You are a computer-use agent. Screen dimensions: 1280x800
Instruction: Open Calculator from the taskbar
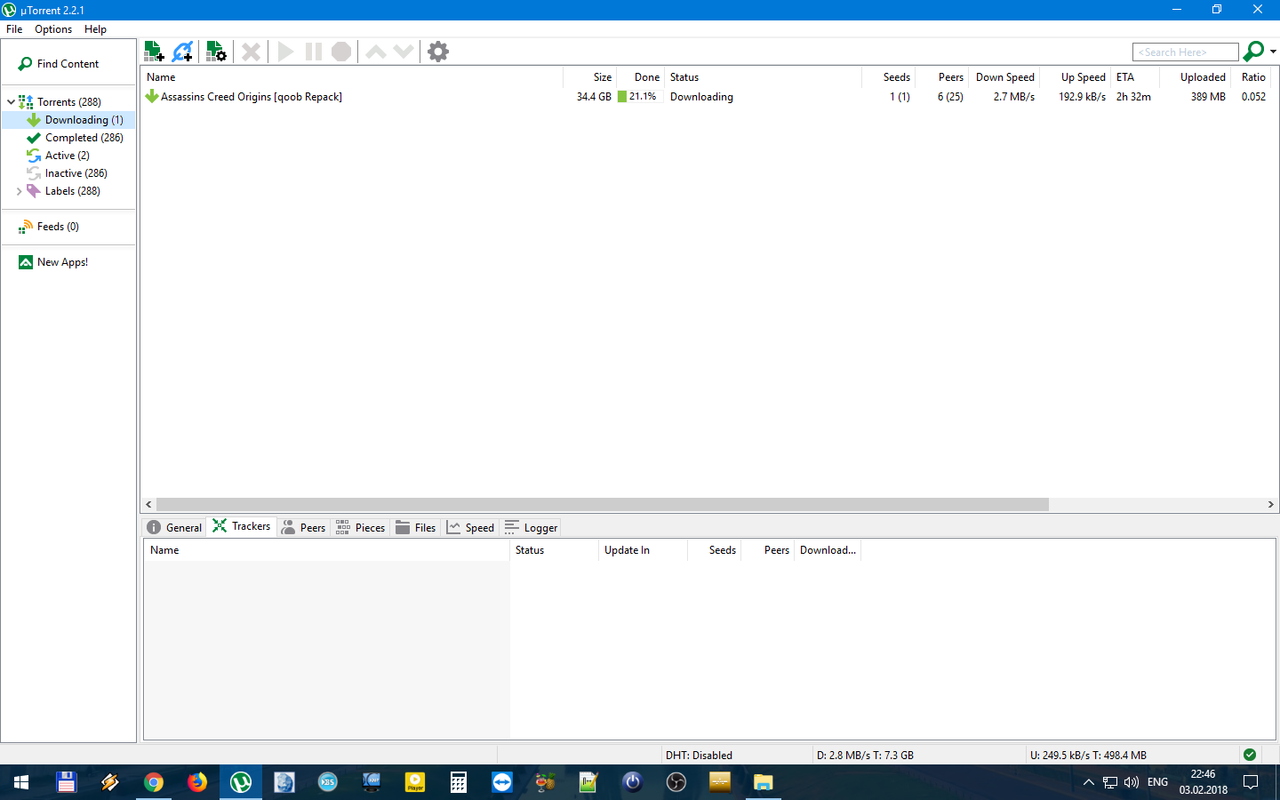click(x=458, y=782)
